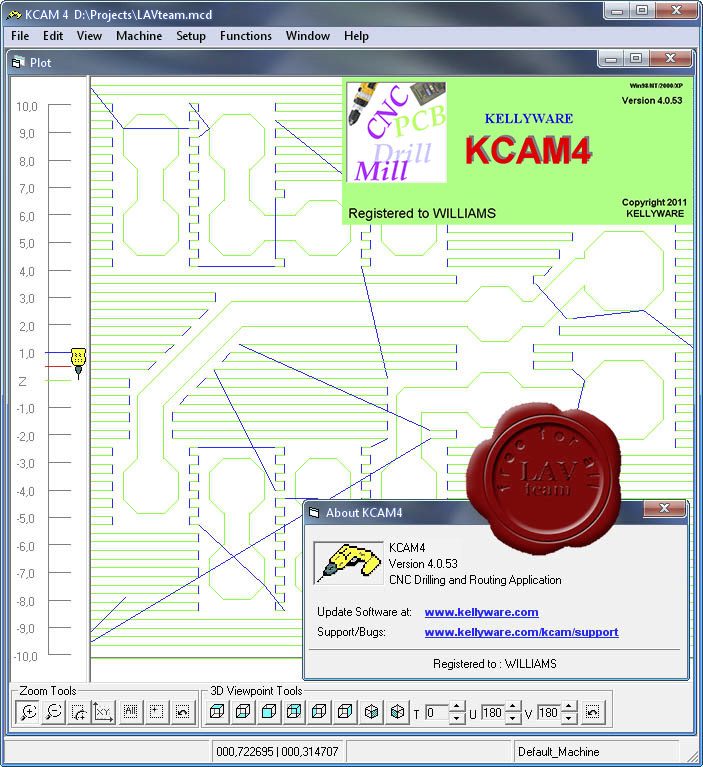Screen dimensions: 703x767
Task: Grab the window resize grip in status bar
Action: click(x=692, y=756)
